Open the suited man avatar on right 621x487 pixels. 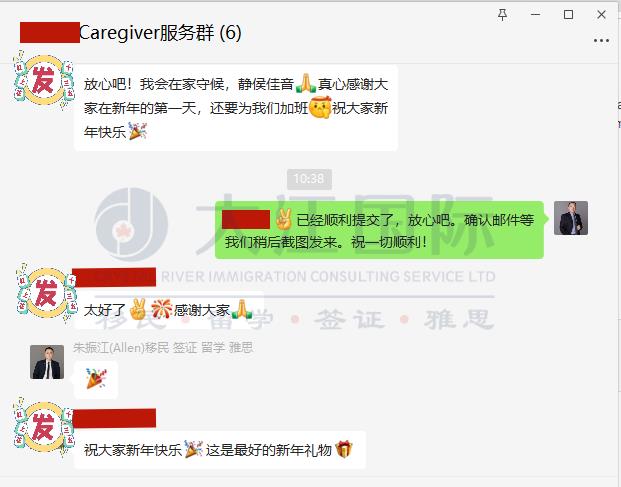tap(571, 218)
